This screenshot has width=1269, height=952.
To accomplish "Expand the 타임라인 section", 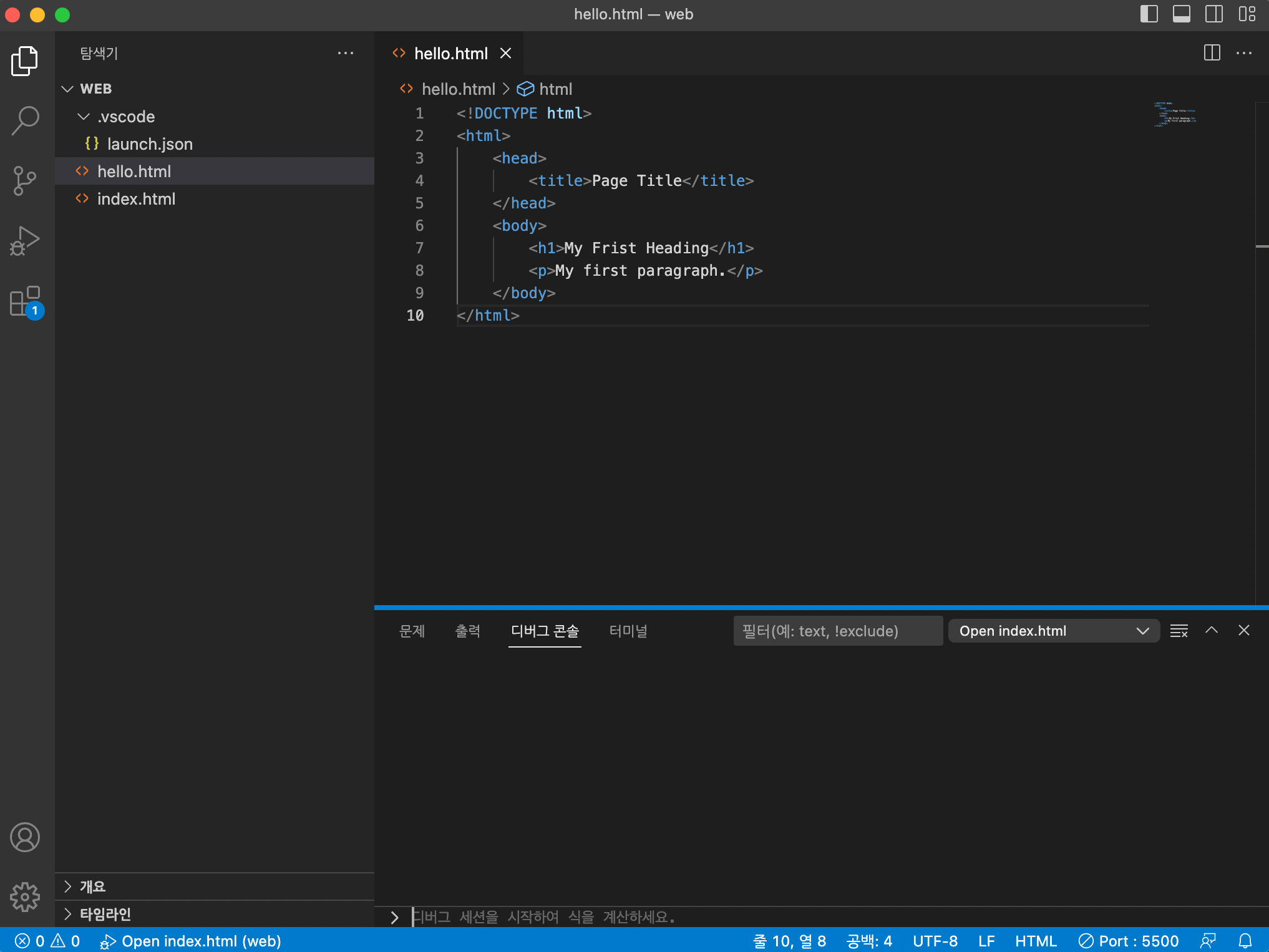I will tap(105, 914).
